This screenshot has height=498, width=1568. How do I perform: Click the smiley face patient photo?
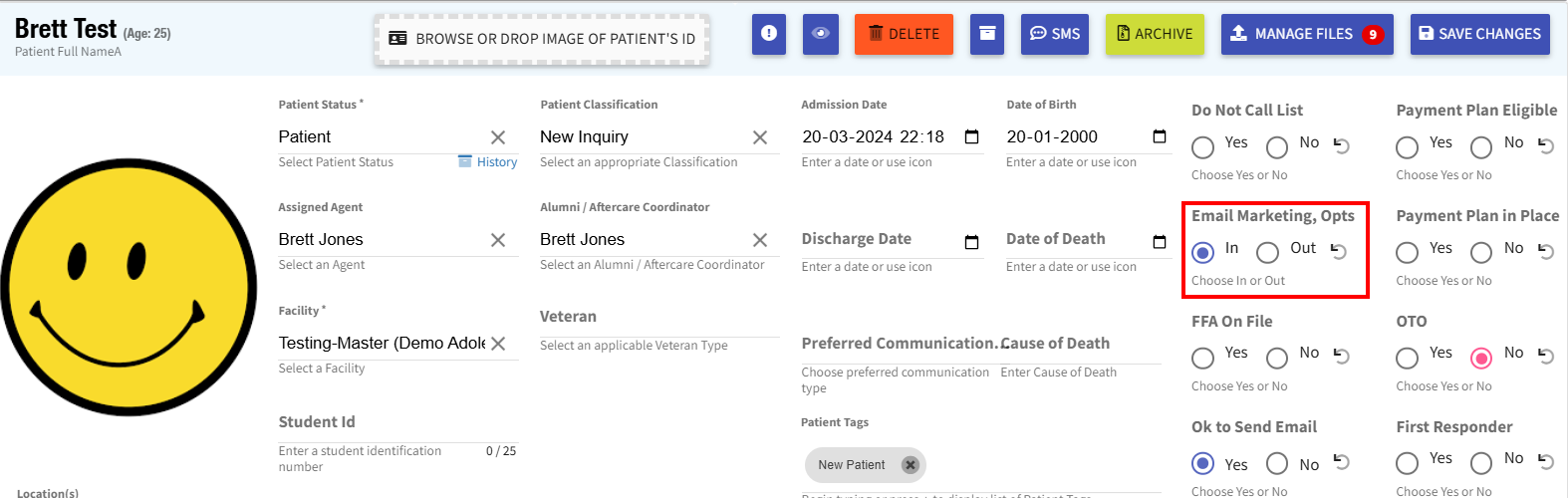point(129,287)
